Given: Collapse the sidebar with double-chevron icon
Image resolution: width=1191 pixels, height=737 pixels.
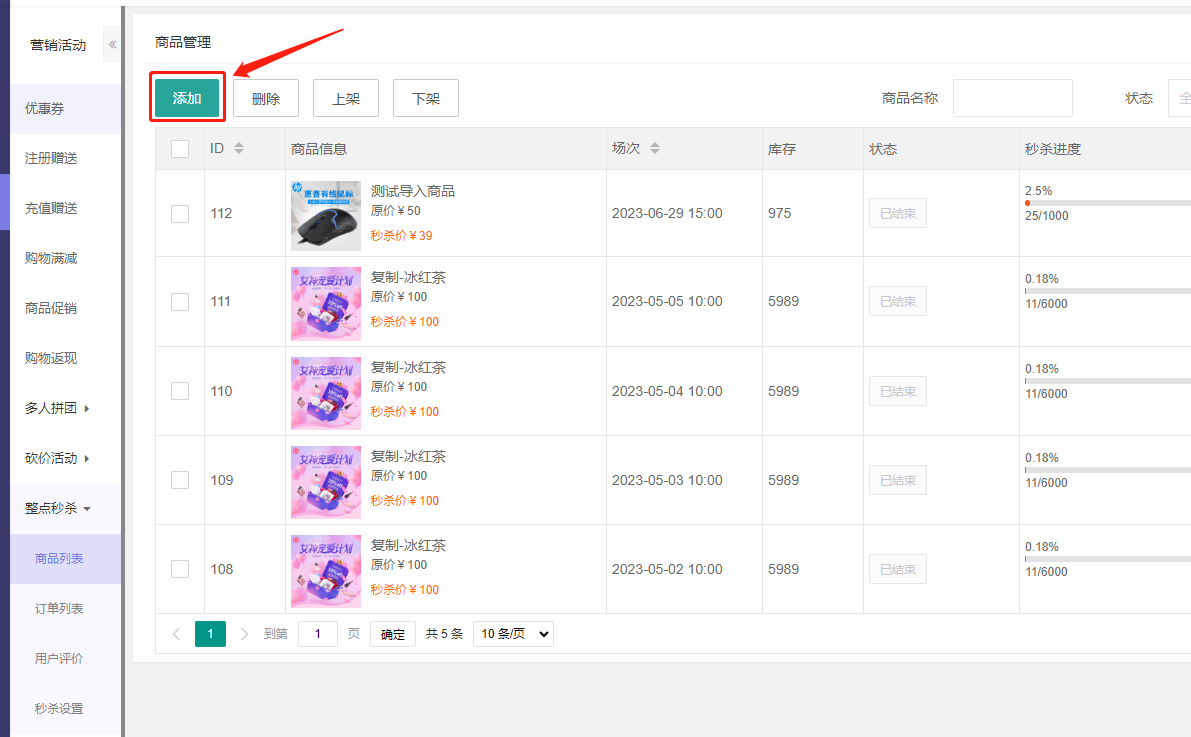Looking at the screenshot, I should point(112,45).
